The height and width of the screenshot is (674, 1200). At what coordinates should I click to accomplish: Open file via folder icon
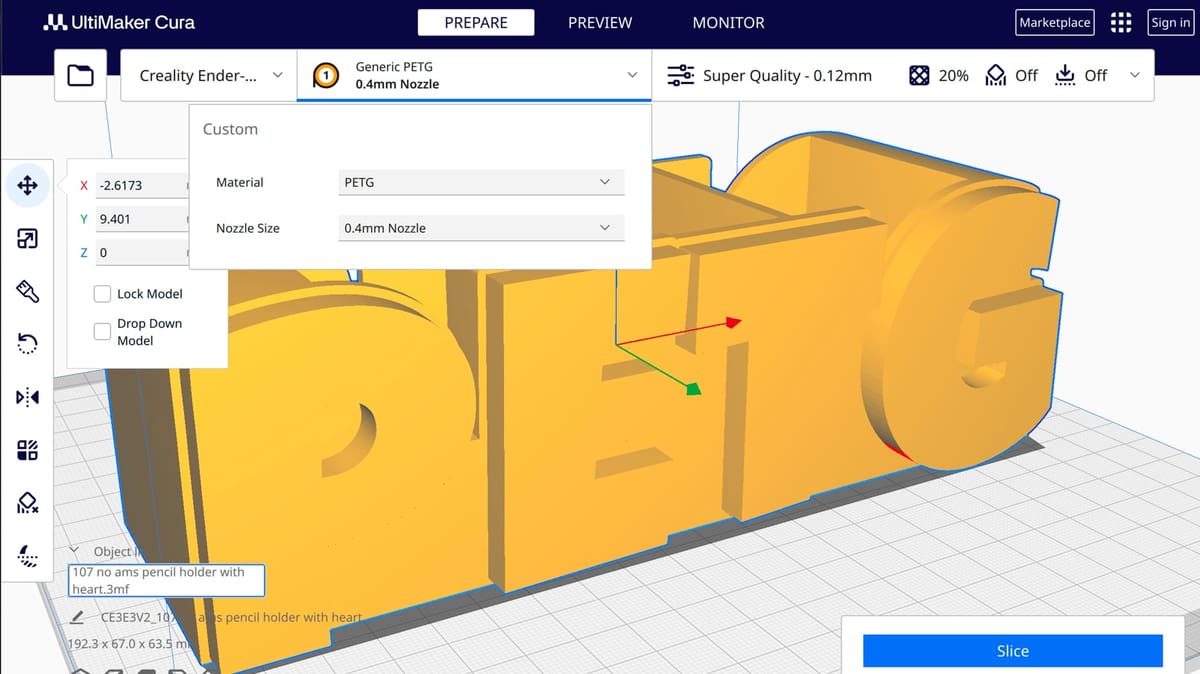(79, 75)
